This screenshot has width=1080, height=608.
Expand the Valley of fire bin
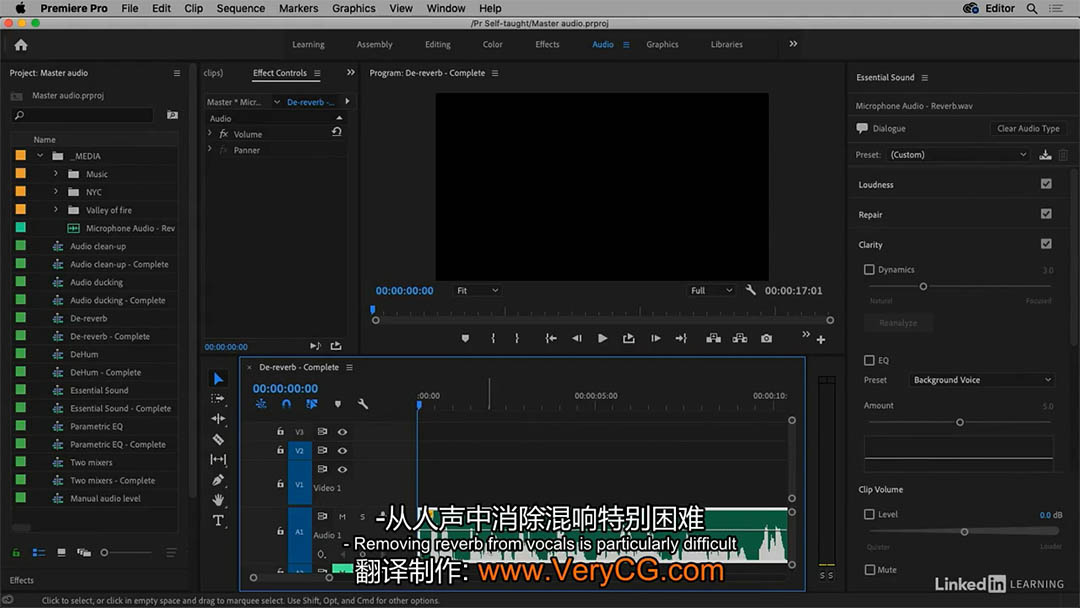coord(56,210)
